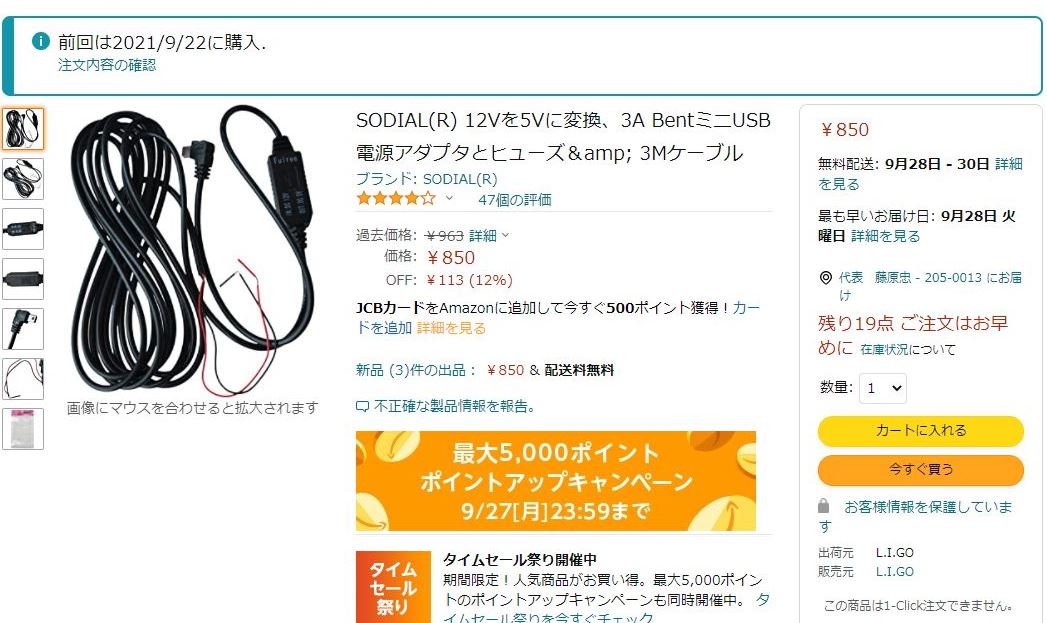Expand the star rating dropdown chevron

[449, 198]
